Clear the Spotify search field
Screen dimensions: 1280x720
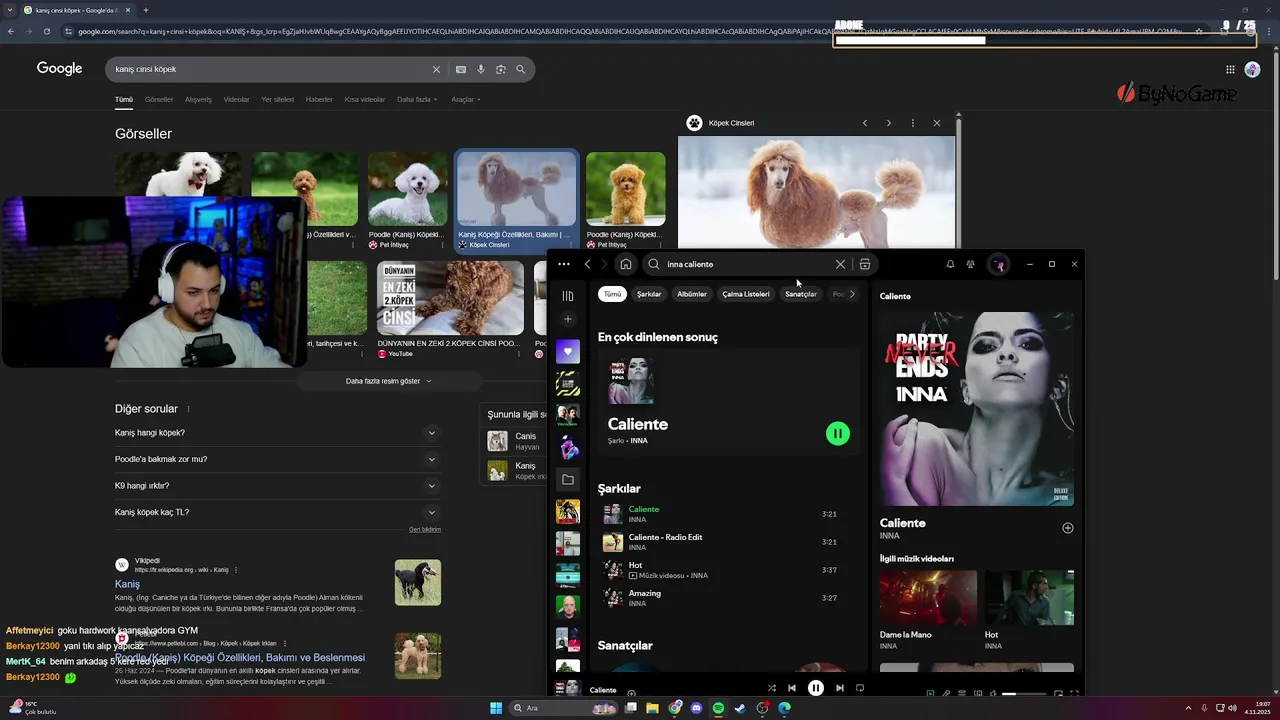[x=840, y=264]
